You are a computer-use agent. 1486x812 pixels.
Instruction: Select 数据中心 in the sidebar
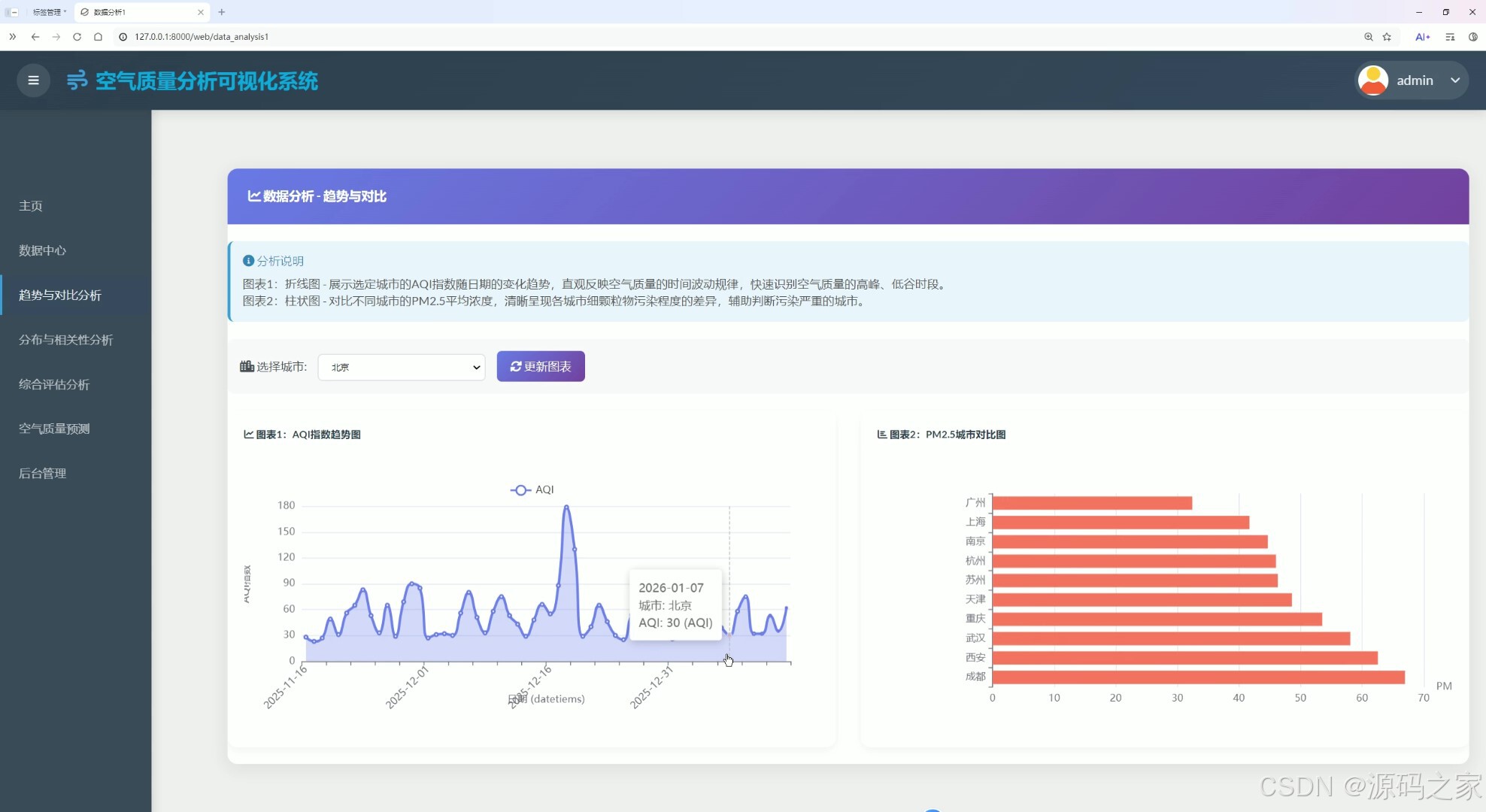point(42,250)
